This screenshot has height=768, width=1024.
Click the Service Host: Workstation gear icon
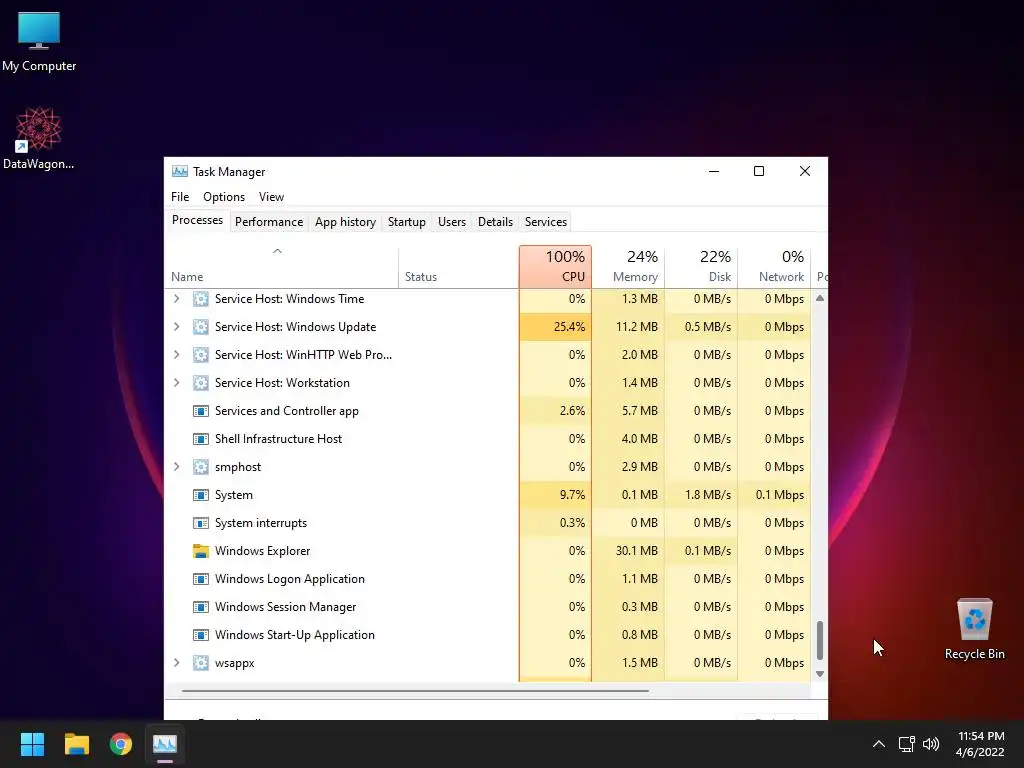(x=200, y=383)
